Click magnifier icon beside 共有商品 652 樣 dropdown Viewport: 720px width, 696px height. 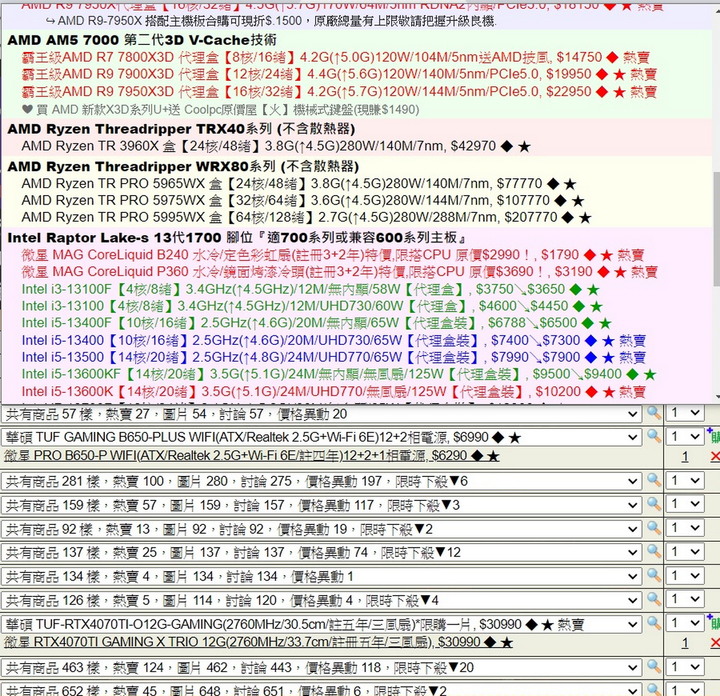point(653,689)
